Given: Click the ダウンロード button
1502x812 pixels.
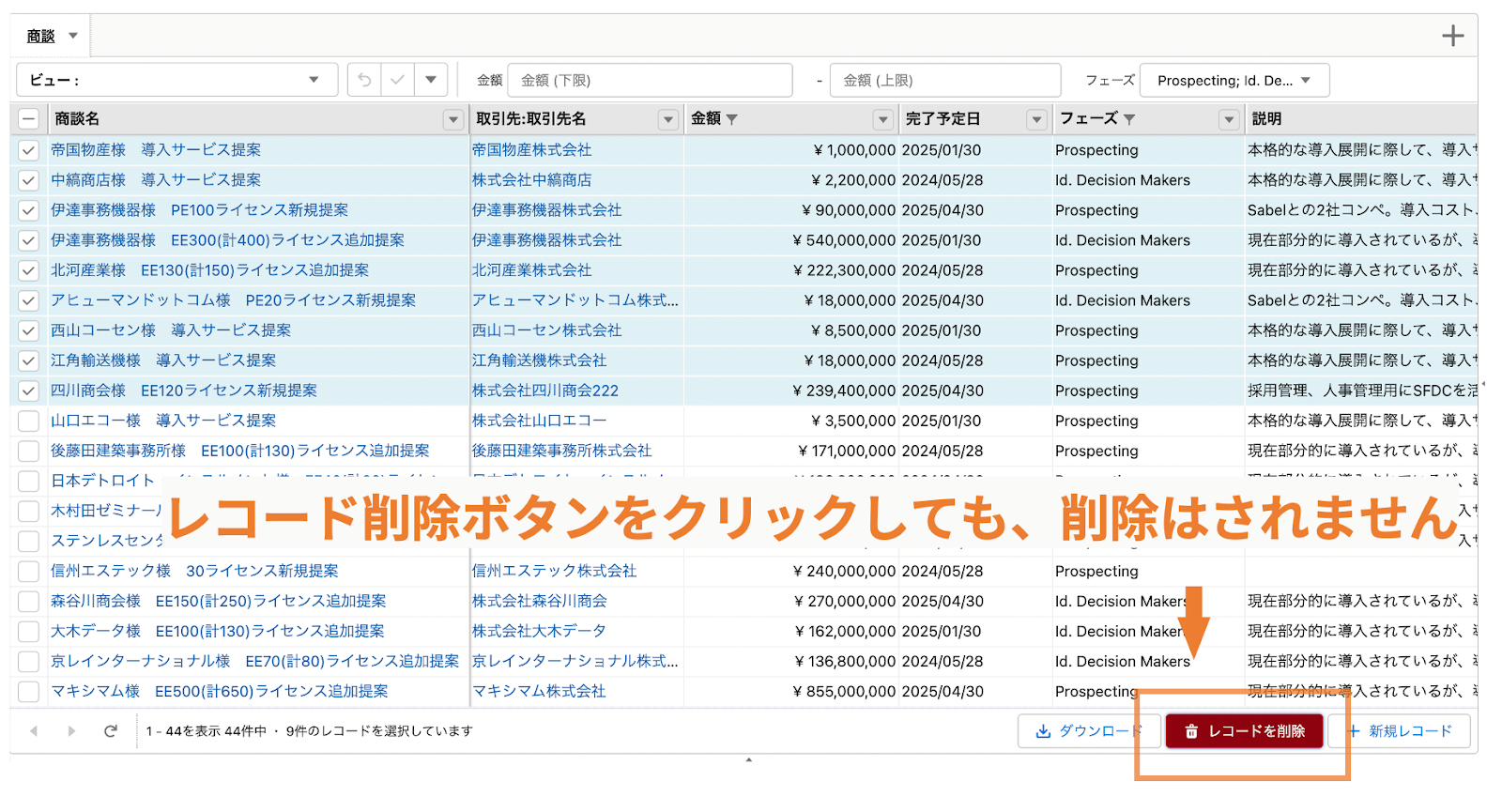Looking at the screenshot, I should point(1089,730).
